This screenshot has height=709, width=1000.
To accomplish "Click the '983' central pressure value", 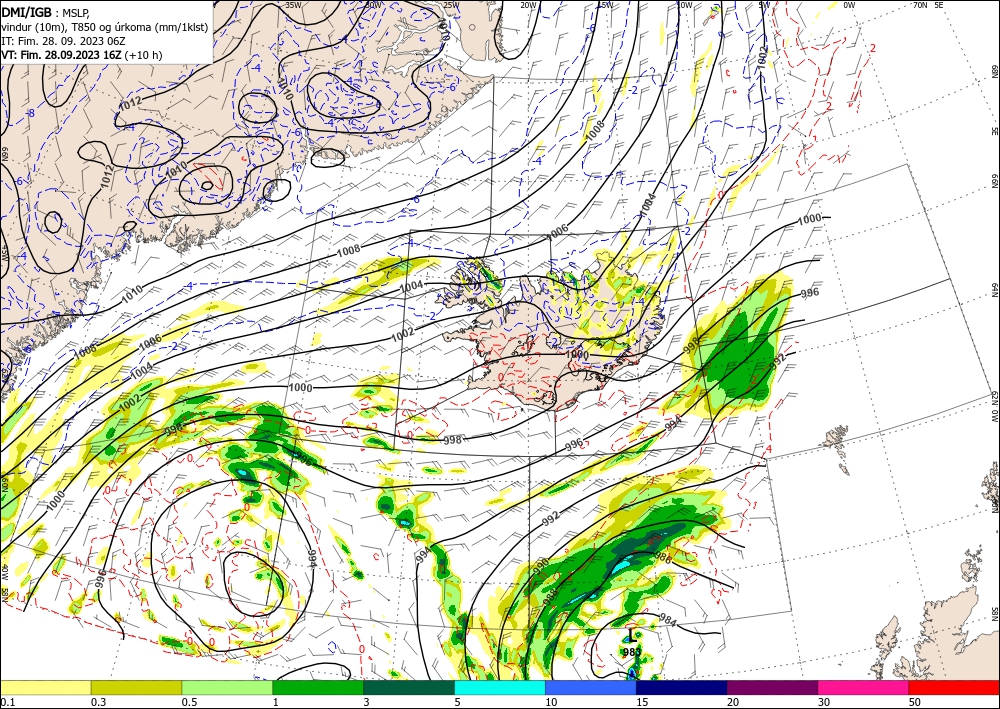I will pos(631,652).
